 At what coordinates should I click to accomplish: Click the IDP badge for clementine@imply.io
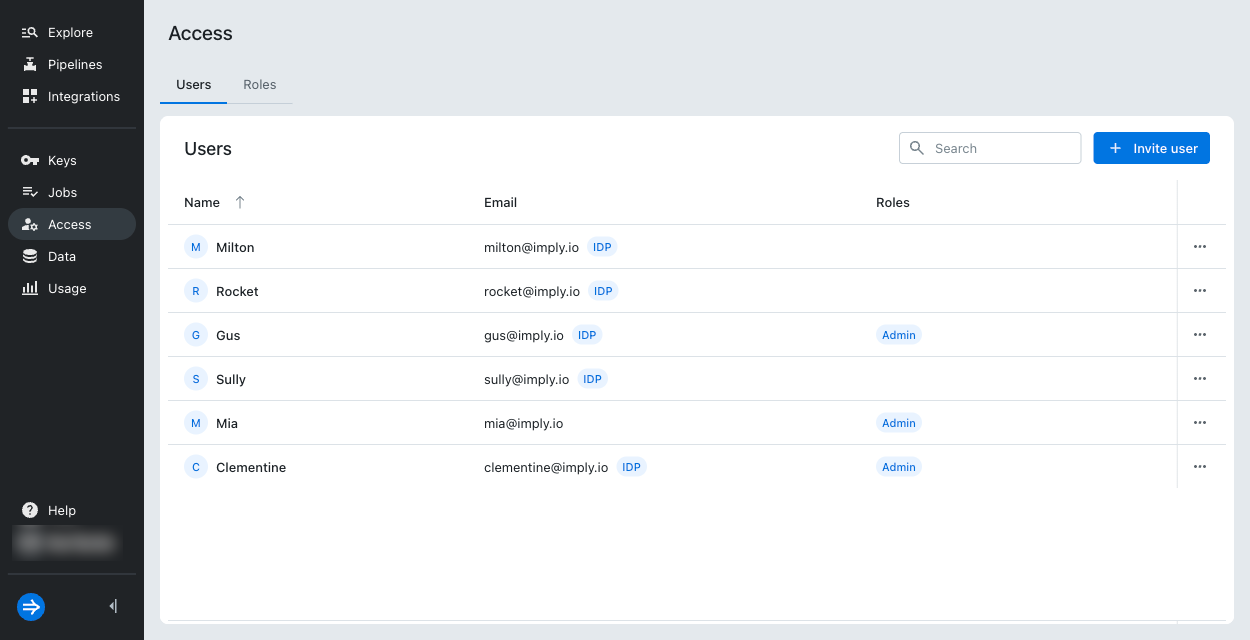tap(631, 467)
